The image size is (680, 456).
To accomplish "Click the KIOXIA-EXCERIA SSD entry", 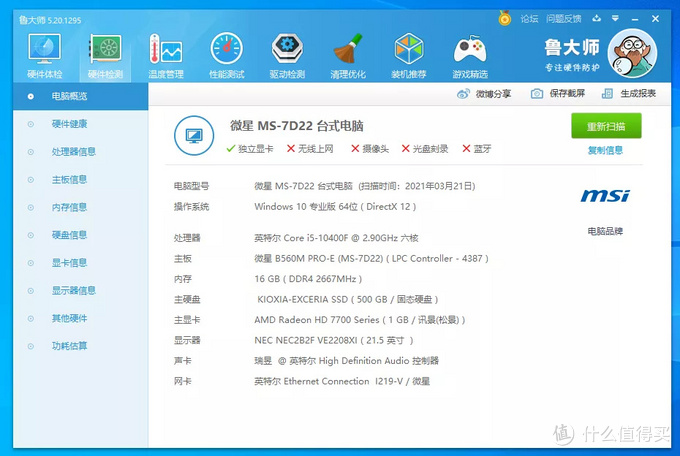I will click(x=348, y=299).
